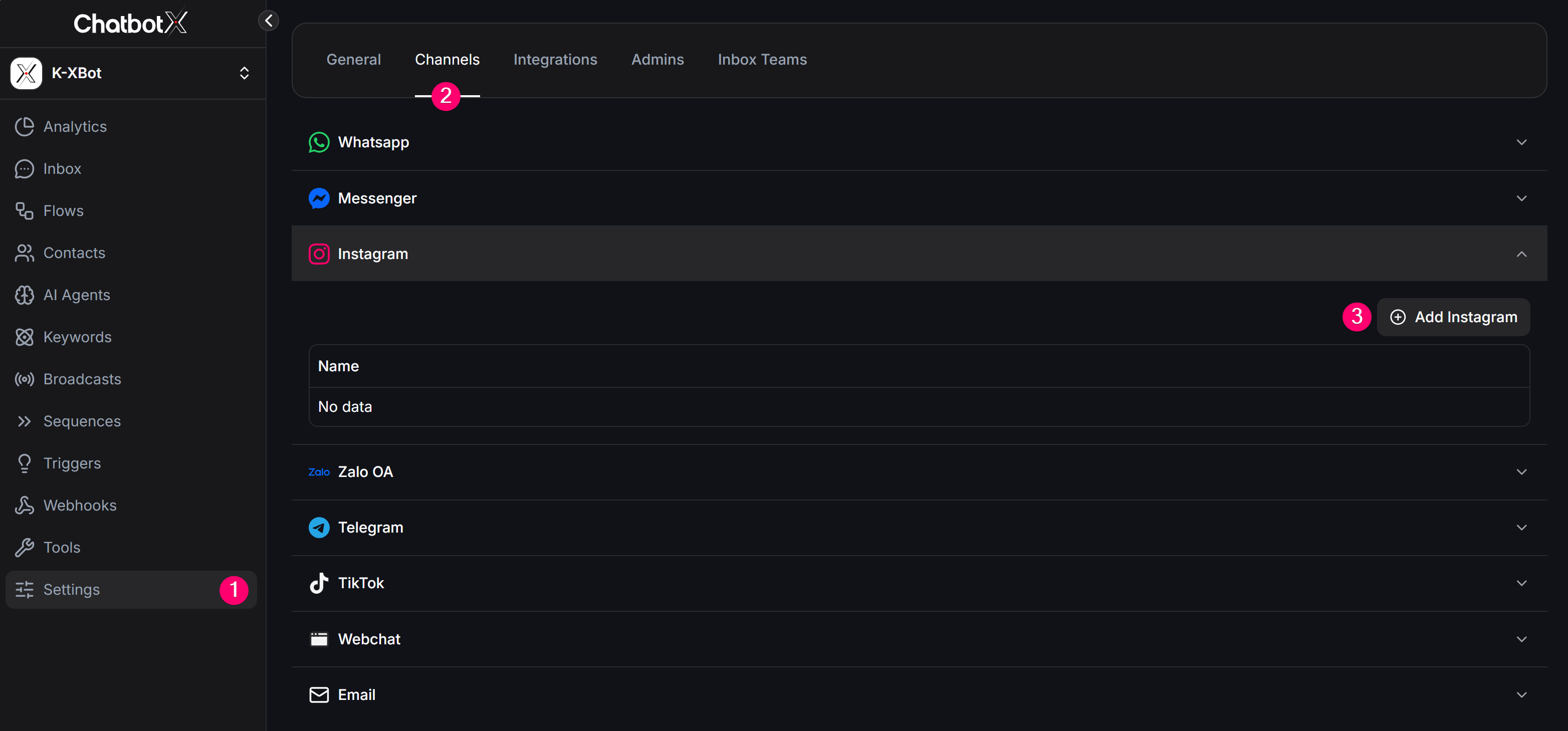The height and width of the screenshot is (731, 1568).
Task: Click the Broadcasts signal icon
Action: 25,379
